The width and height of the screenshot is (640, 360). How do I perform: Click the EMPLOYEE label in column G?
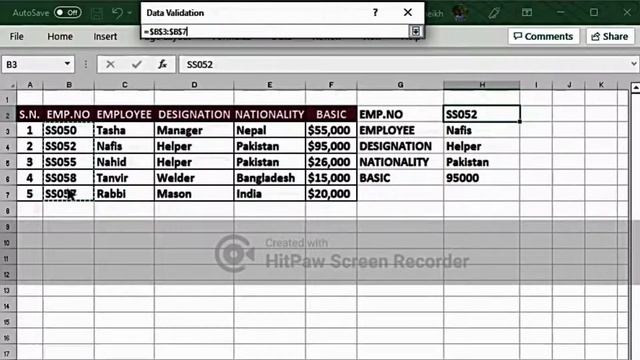coord(400,130)
